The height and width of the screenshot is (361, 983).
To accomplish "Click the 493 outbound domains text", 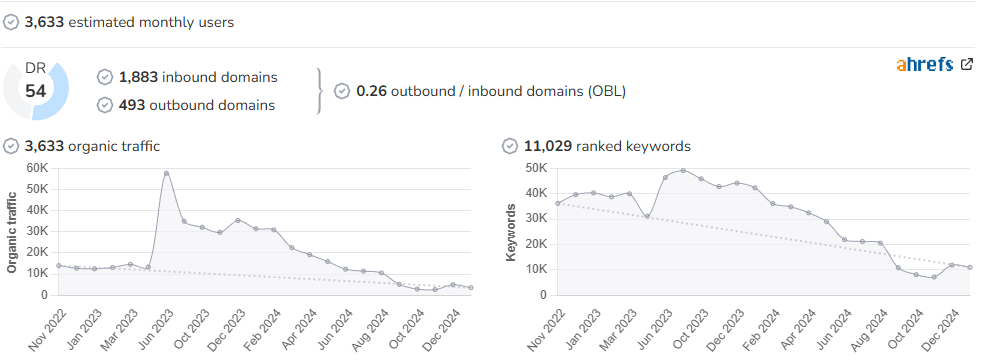I will (x=197, y=105).
